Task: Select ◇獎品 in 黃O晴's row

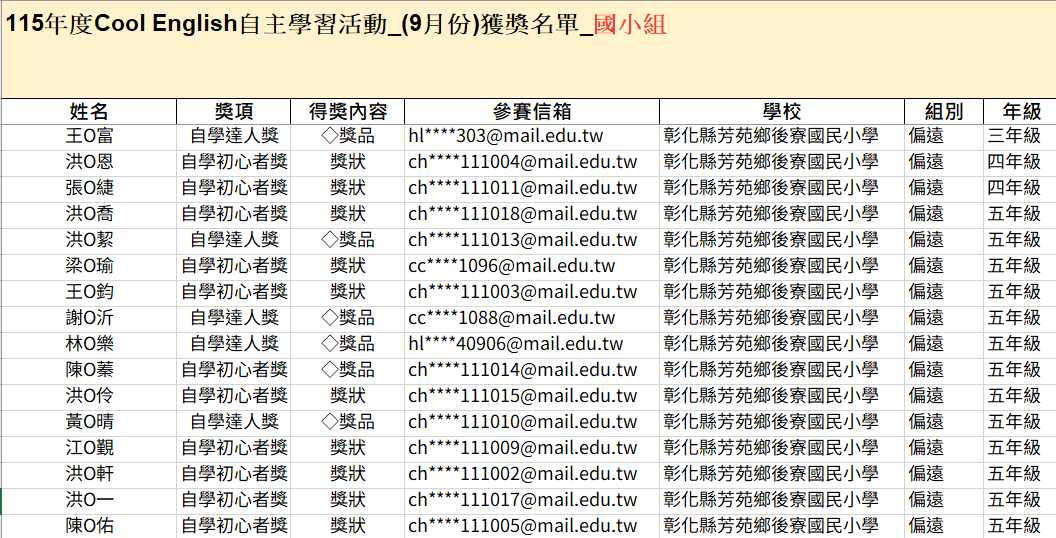Action: 348,422
